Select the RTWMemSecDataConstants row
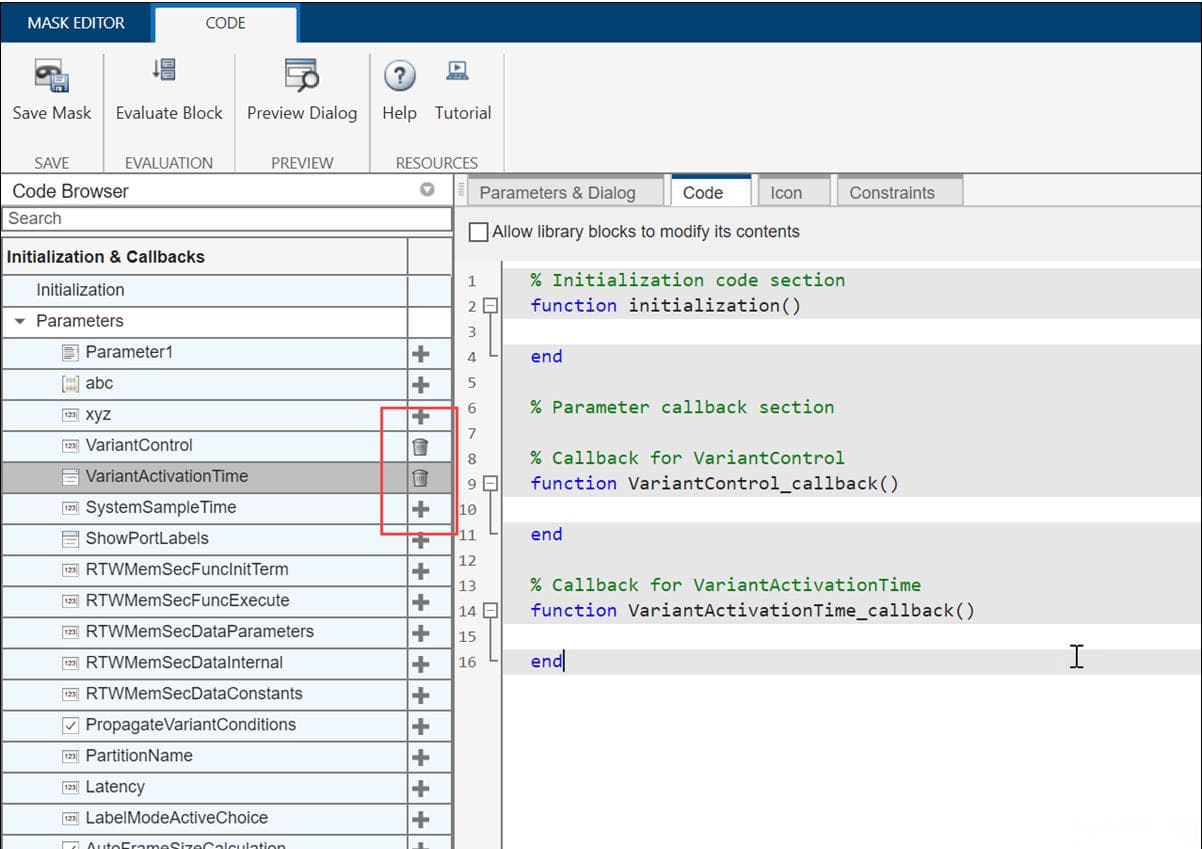This screenshot has width=1202, height=849. click(205, 693)
